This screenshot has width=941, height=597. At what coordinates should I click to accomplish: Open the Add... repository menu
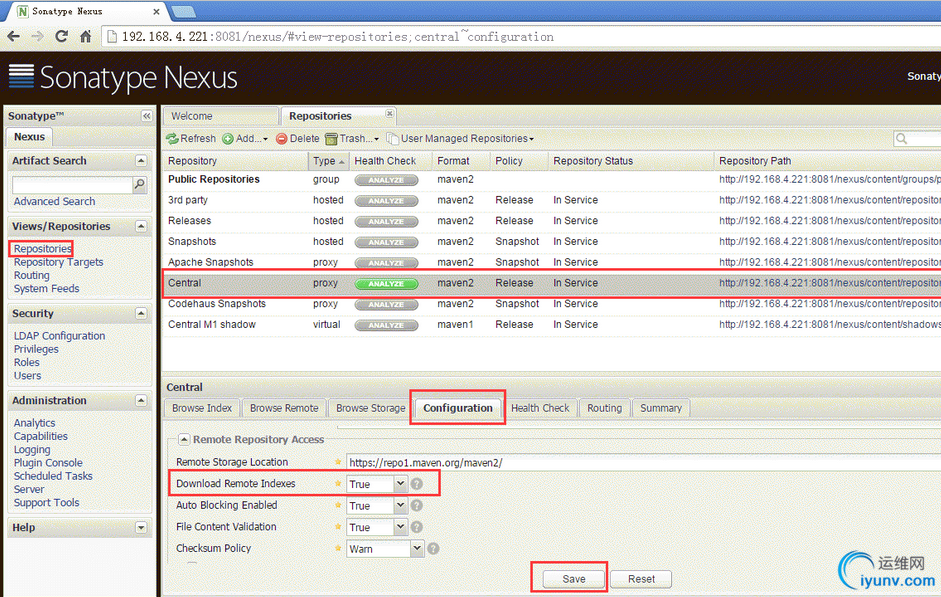245,139
